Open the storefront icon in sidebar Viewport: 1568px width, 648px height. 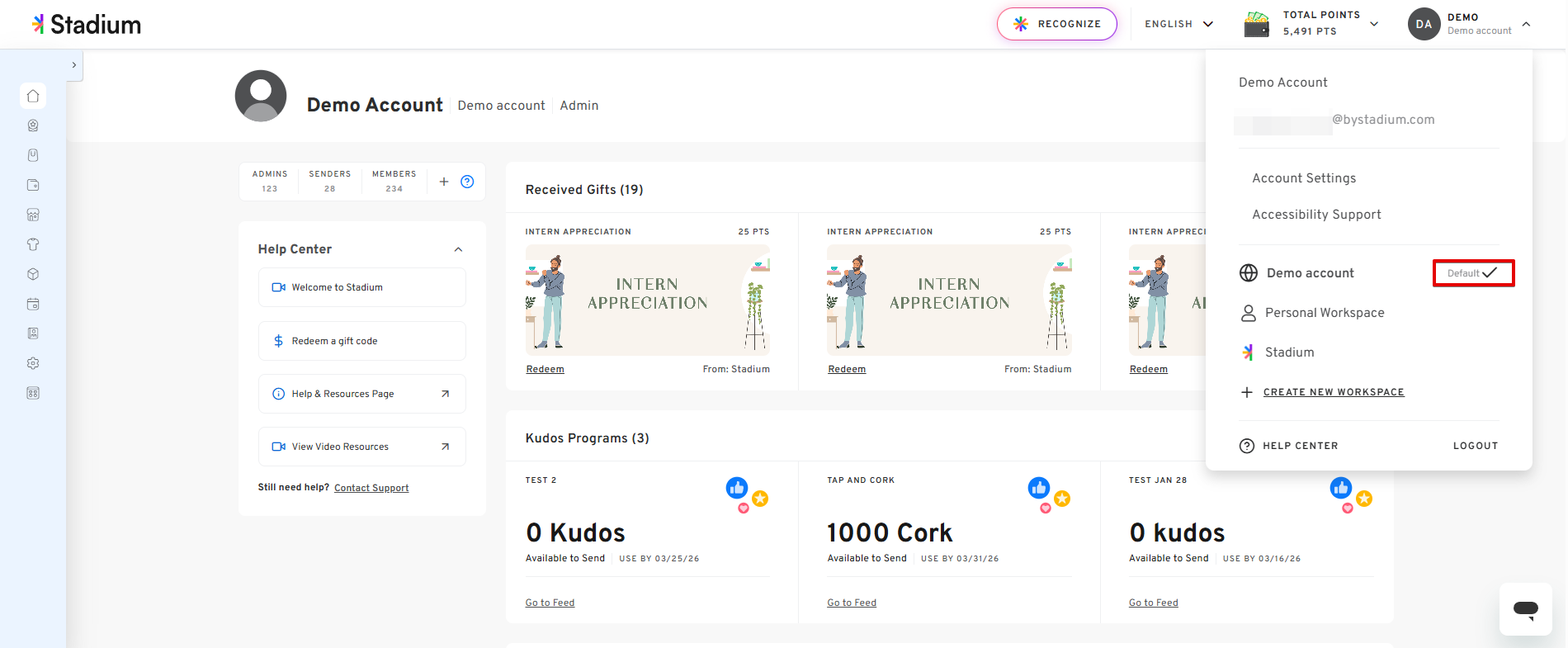pyautogui.click(x=33, y=215)
